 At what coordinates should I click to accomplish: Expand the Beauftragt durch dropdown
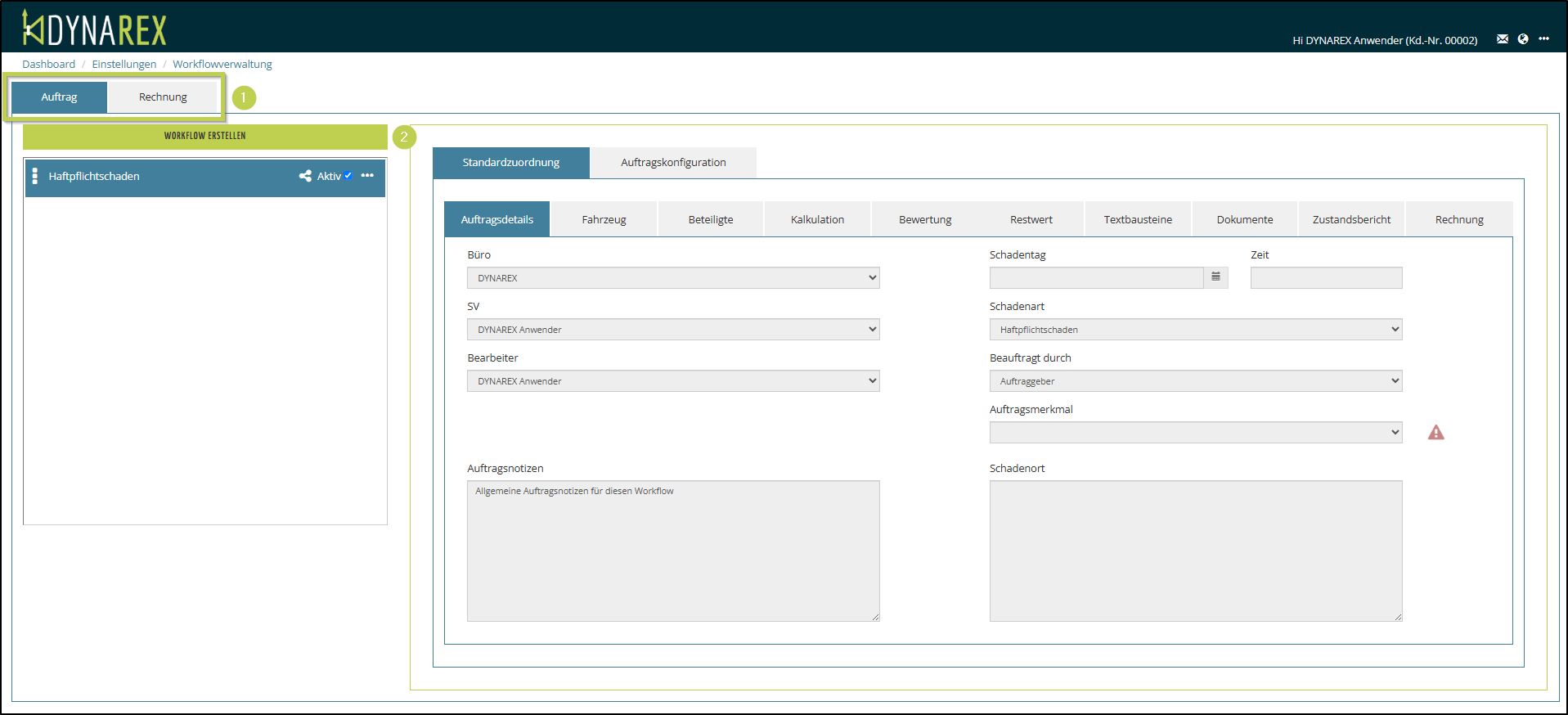coord(1195,381)
